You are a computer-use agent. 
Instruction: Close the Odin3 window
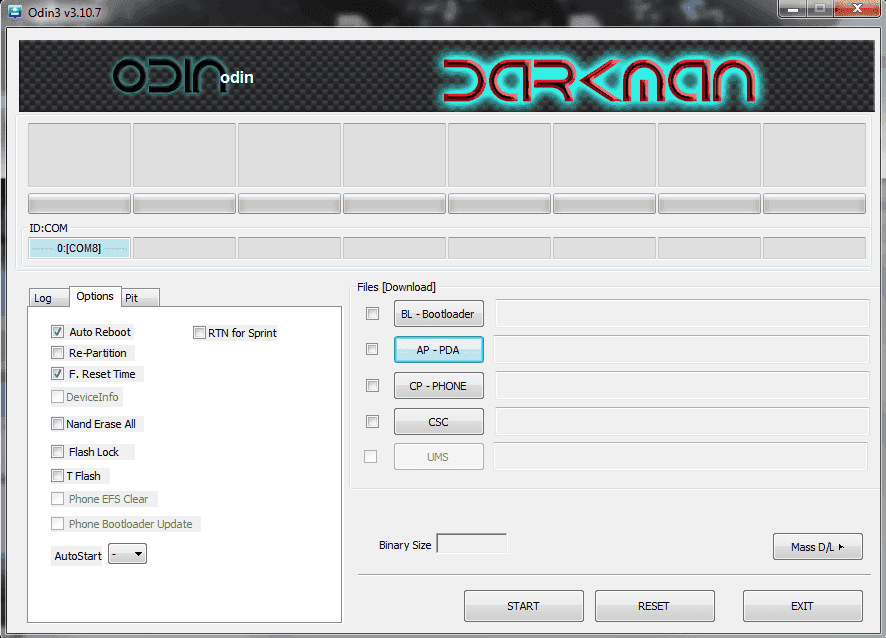coord(857,8)
